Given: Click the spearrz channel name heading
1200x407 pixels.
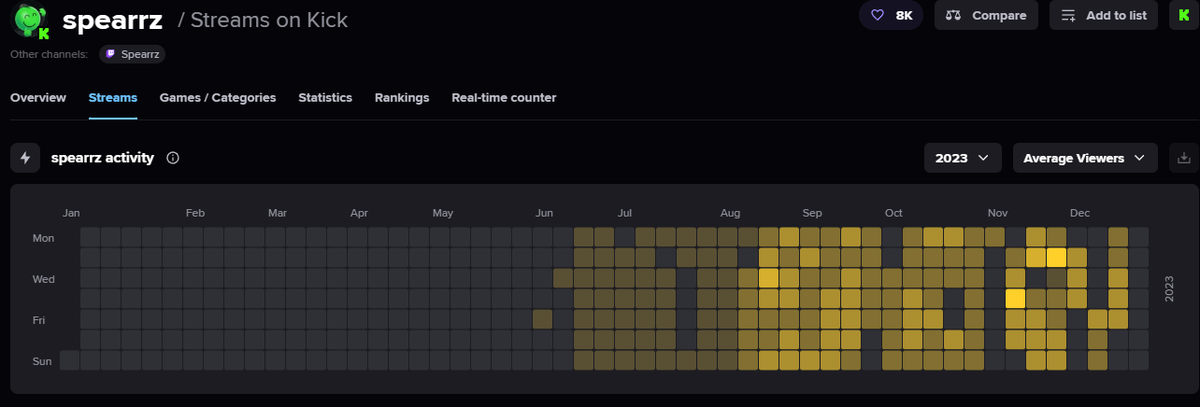Looking at the screenshot, I should (x=112, y=18).
